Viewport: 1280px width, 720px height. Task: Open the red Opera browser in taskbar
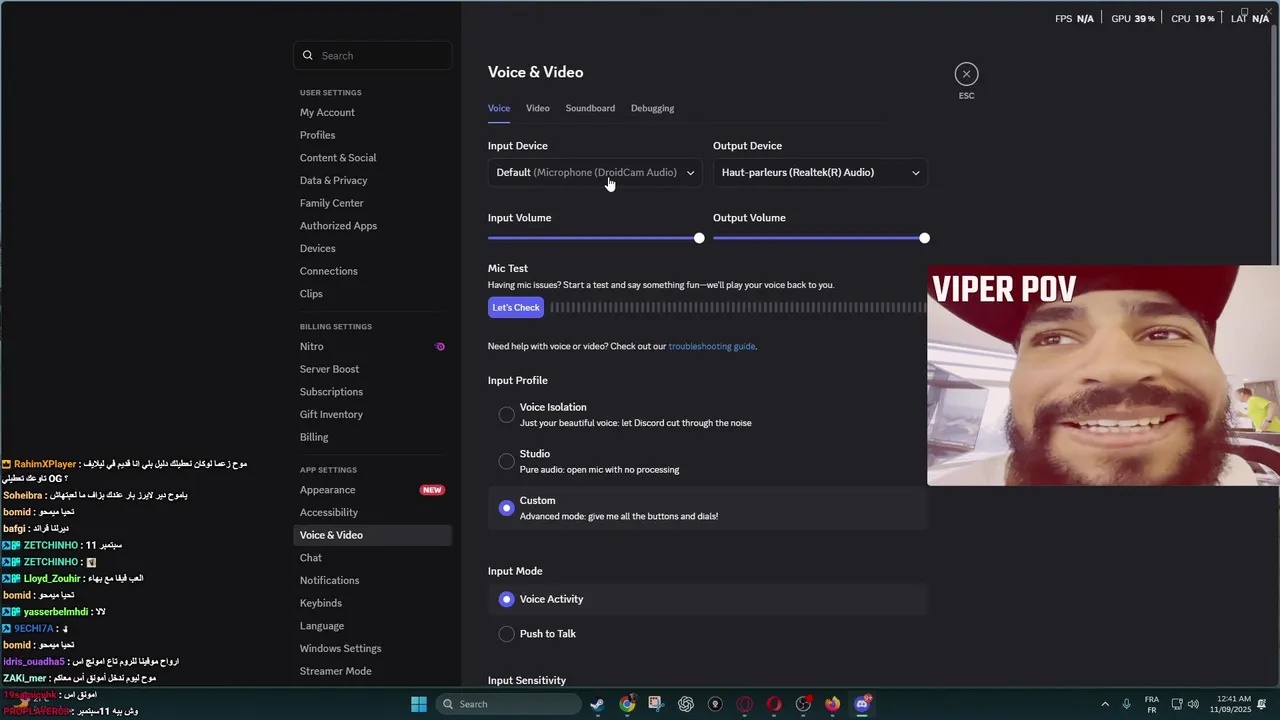click(x=774, y=704)
